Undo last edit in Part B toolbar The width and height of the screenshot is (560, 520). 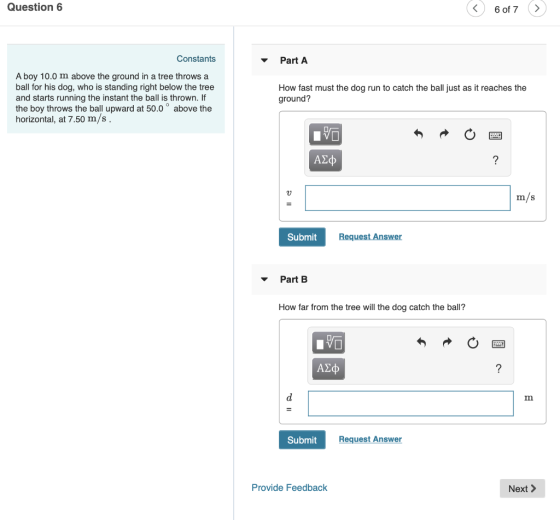click(421, 343)
